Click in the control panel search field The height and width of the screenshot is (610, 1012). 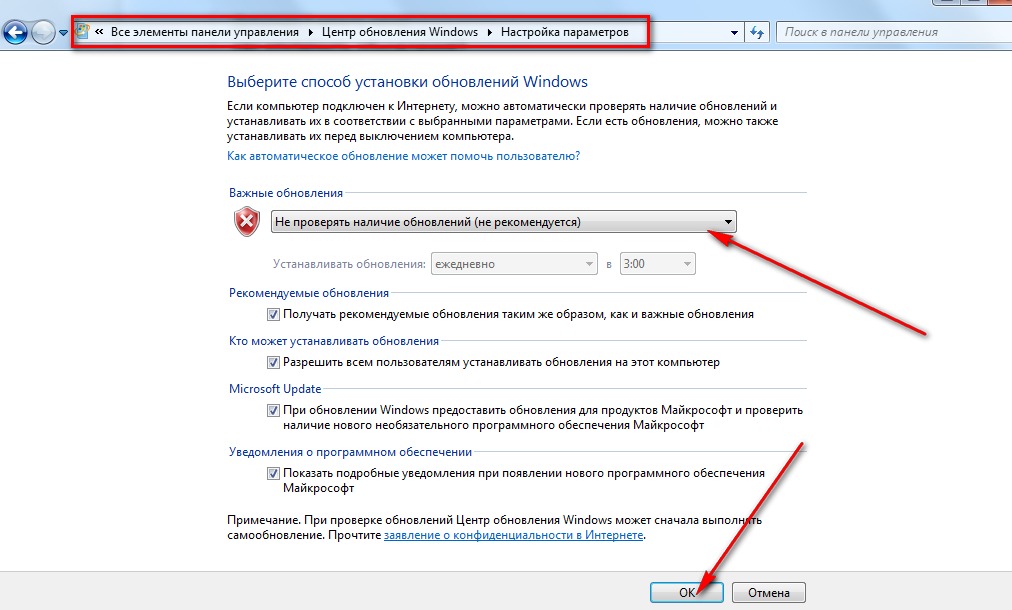(x=894, y=32)
